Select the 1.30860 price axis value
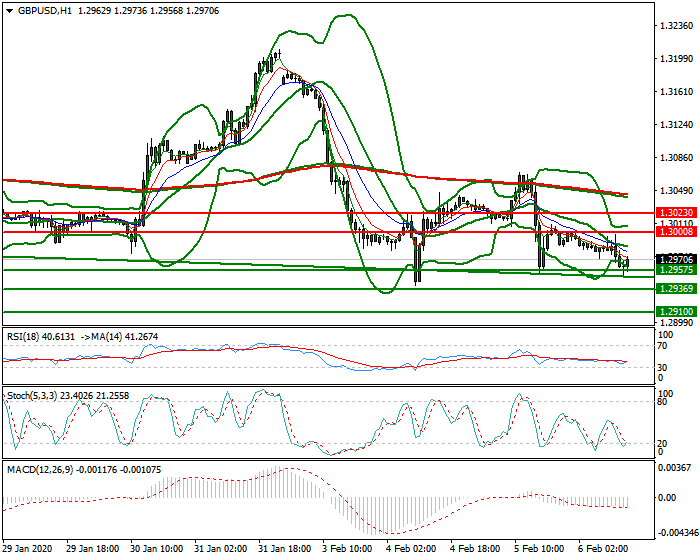 coord(677,158)
